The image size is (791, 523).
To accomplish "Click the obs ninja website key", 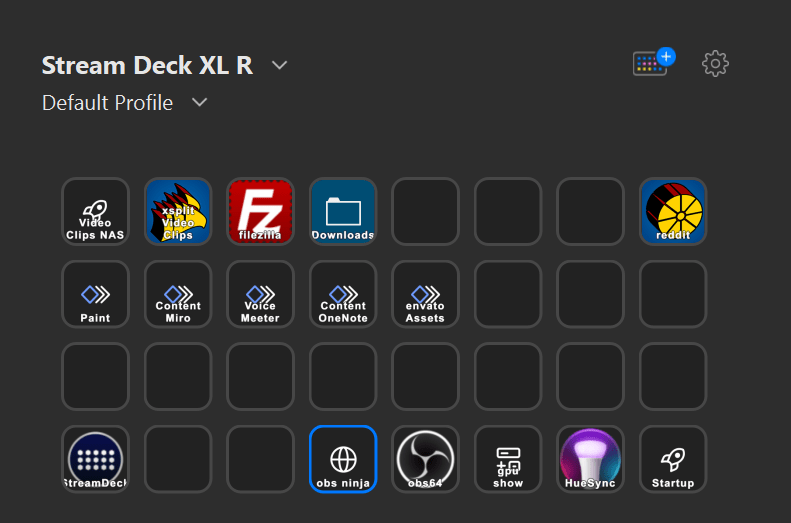I will [343, 459].
